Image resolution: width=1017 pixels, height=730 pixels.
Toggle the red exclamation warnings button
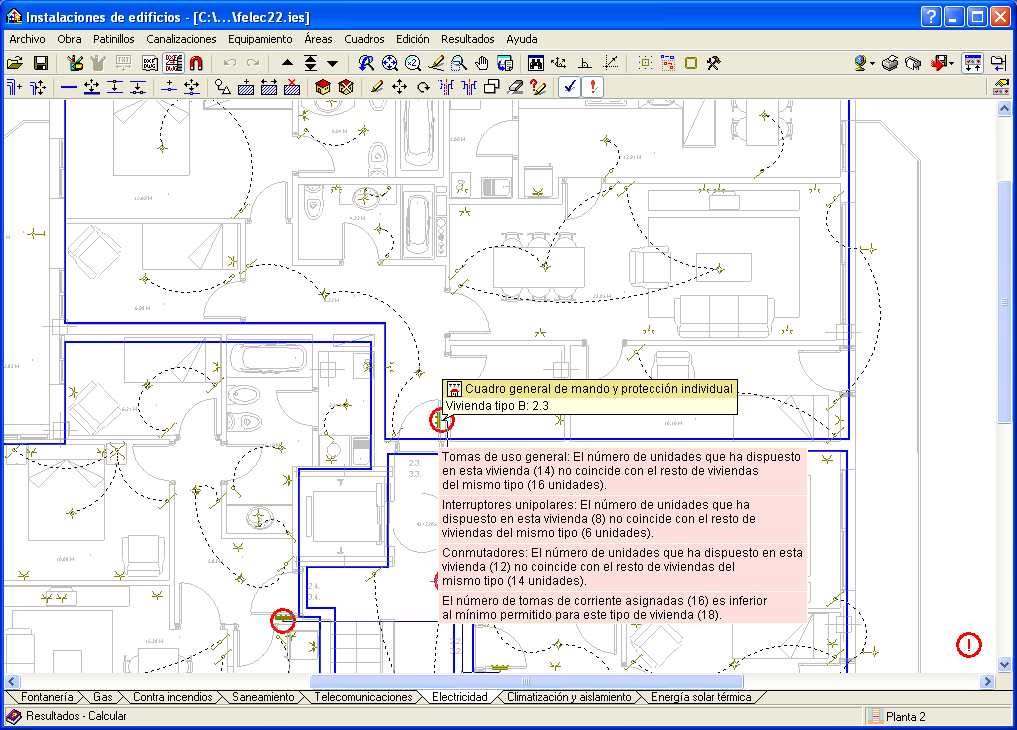click(593, 87)
